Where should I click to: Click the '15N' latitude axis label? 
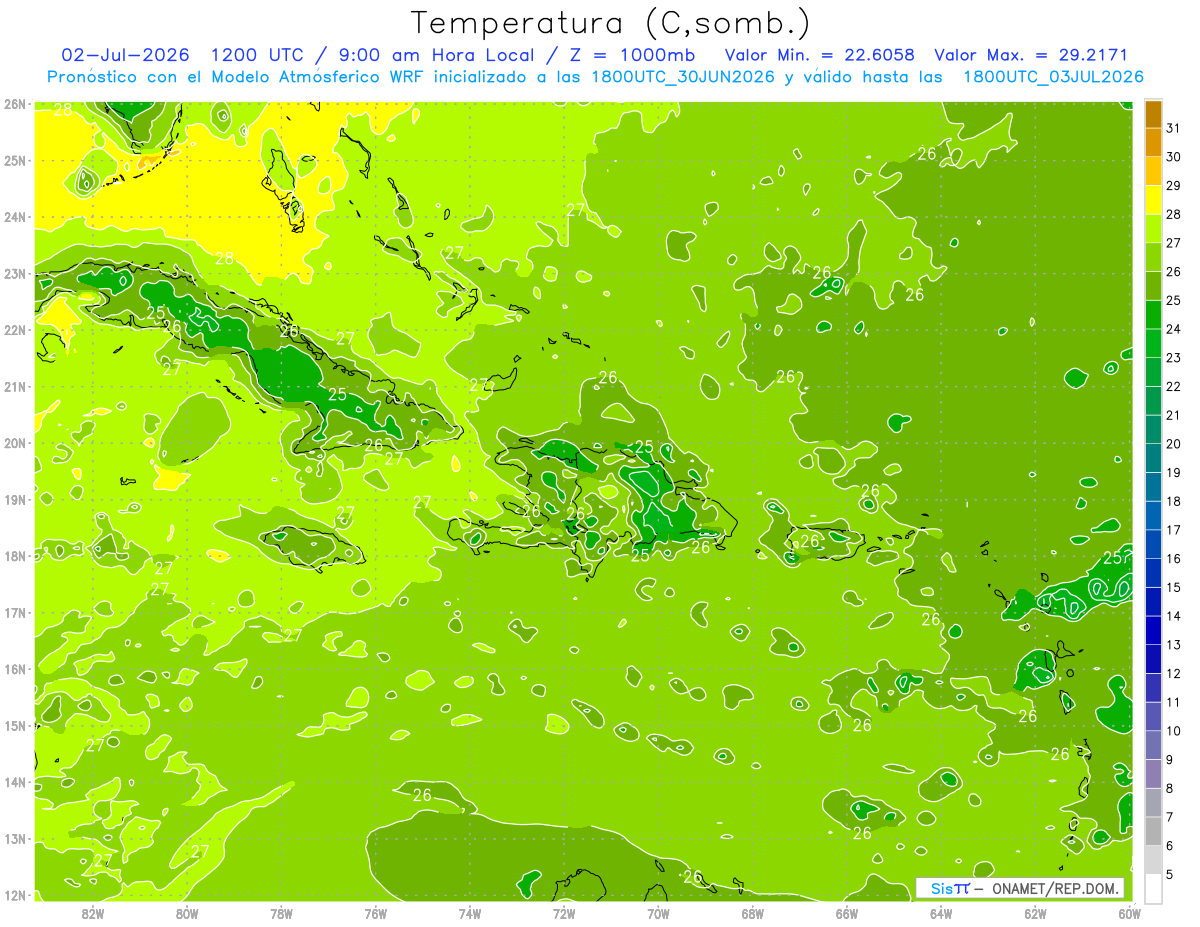tap(15, 726)
